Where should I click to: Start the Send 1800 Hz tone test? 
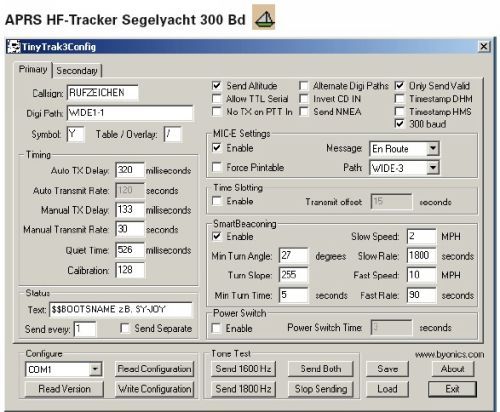pos(243,389)
